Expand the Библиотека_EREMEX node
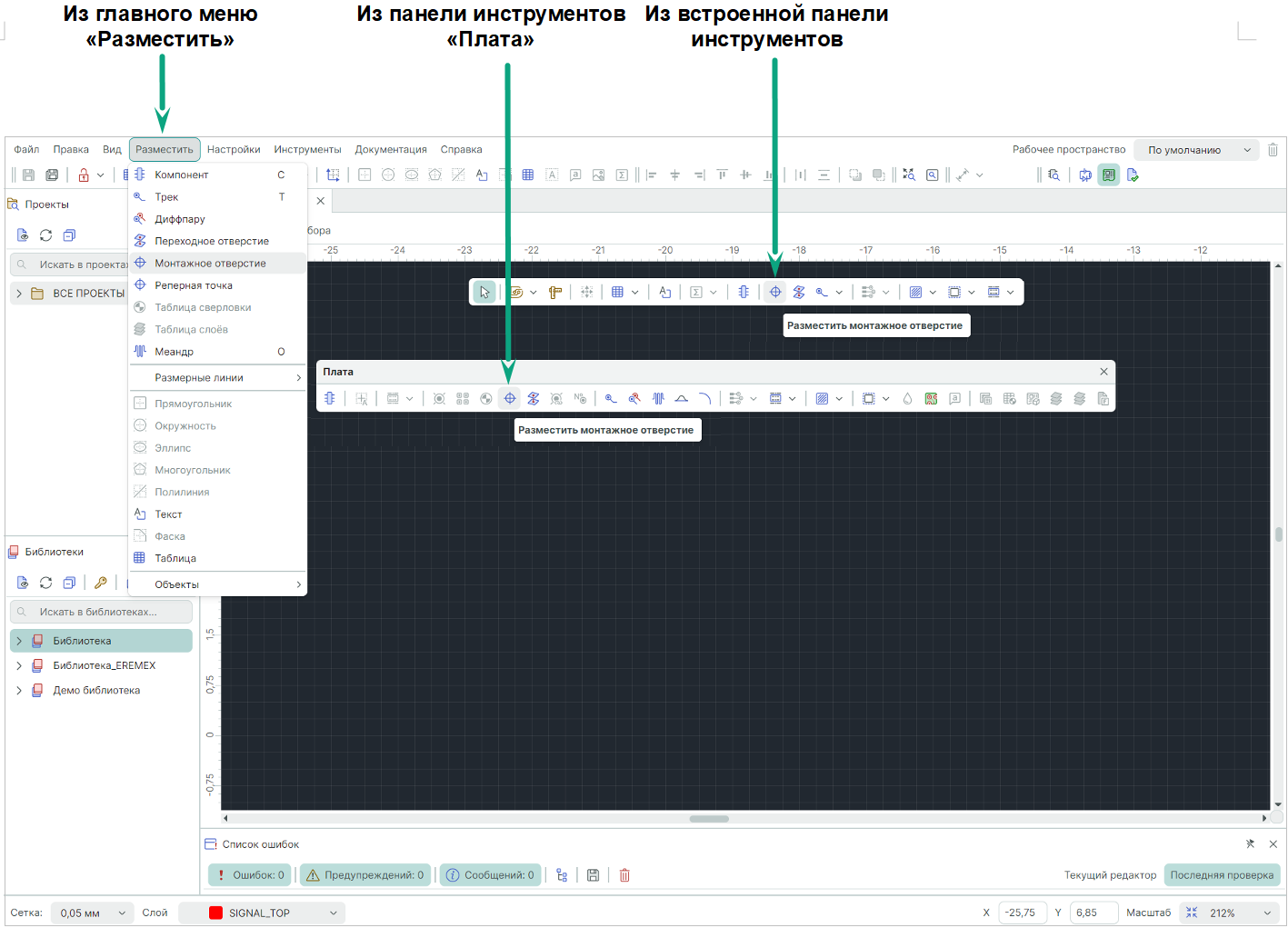 click(x=19, y=665)
